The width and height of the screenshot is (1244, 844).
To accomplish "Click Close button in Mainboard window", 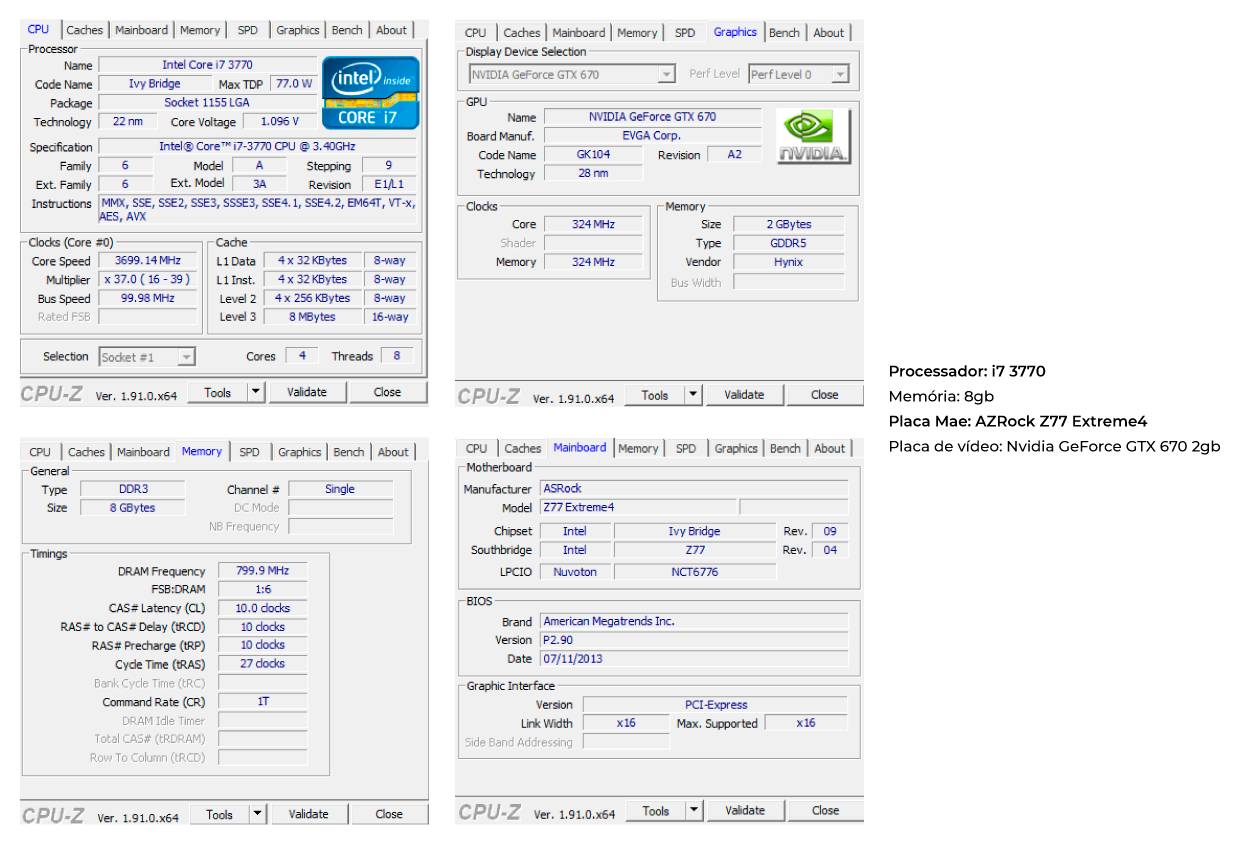I will tap(826, 810).
